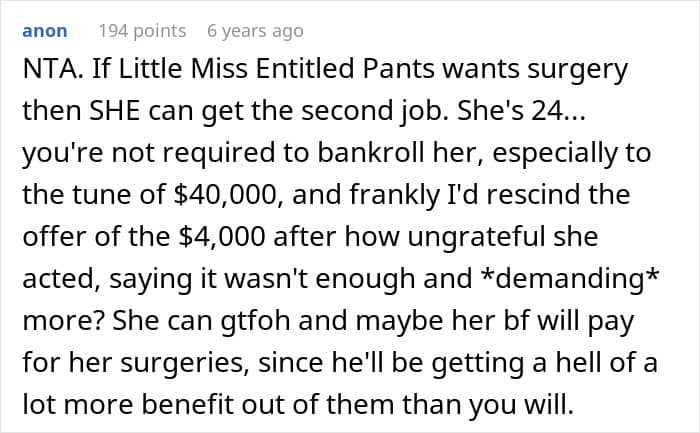This screenshot has height=433, width=700.
Task: Open the "anon" user profile link
Action: (44, 31)
